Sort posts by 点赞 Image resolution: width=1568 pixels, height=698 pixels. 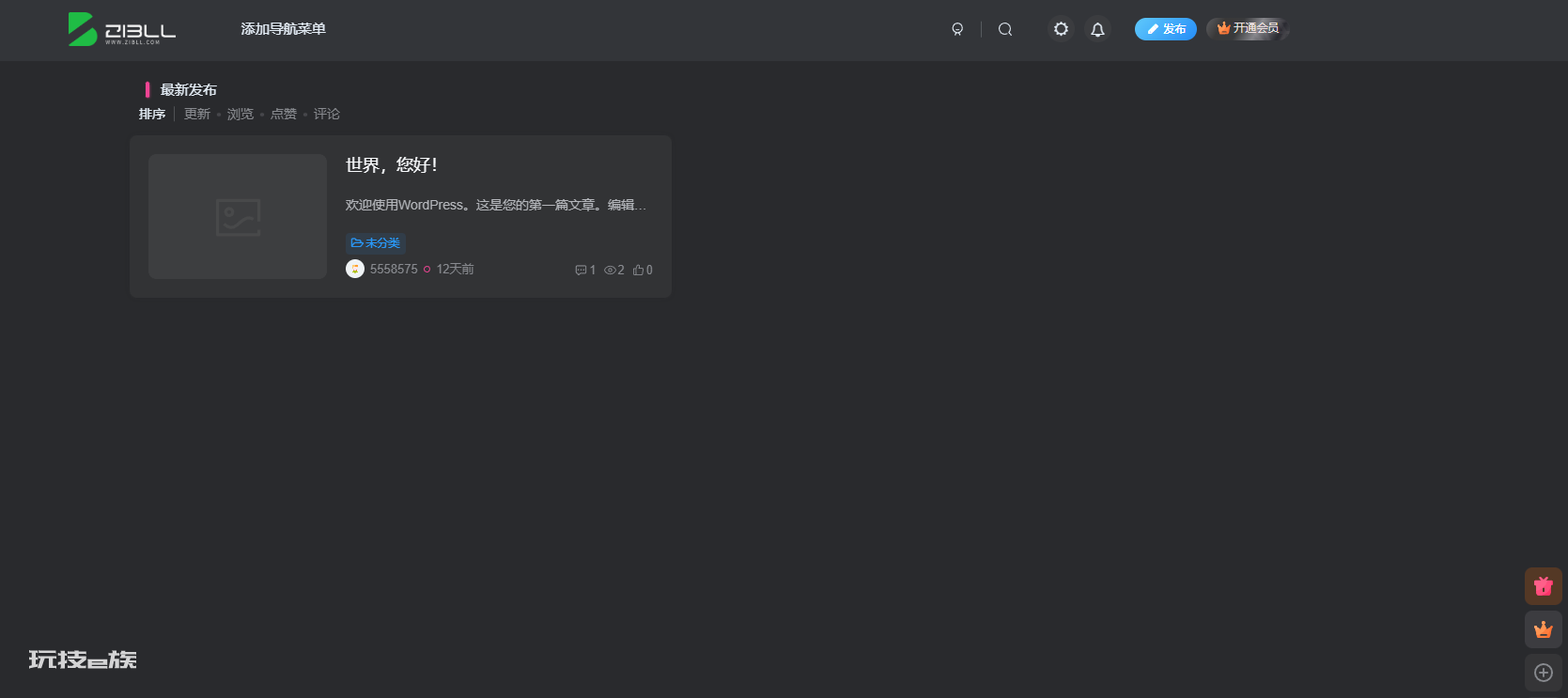(x=284, y=114)
